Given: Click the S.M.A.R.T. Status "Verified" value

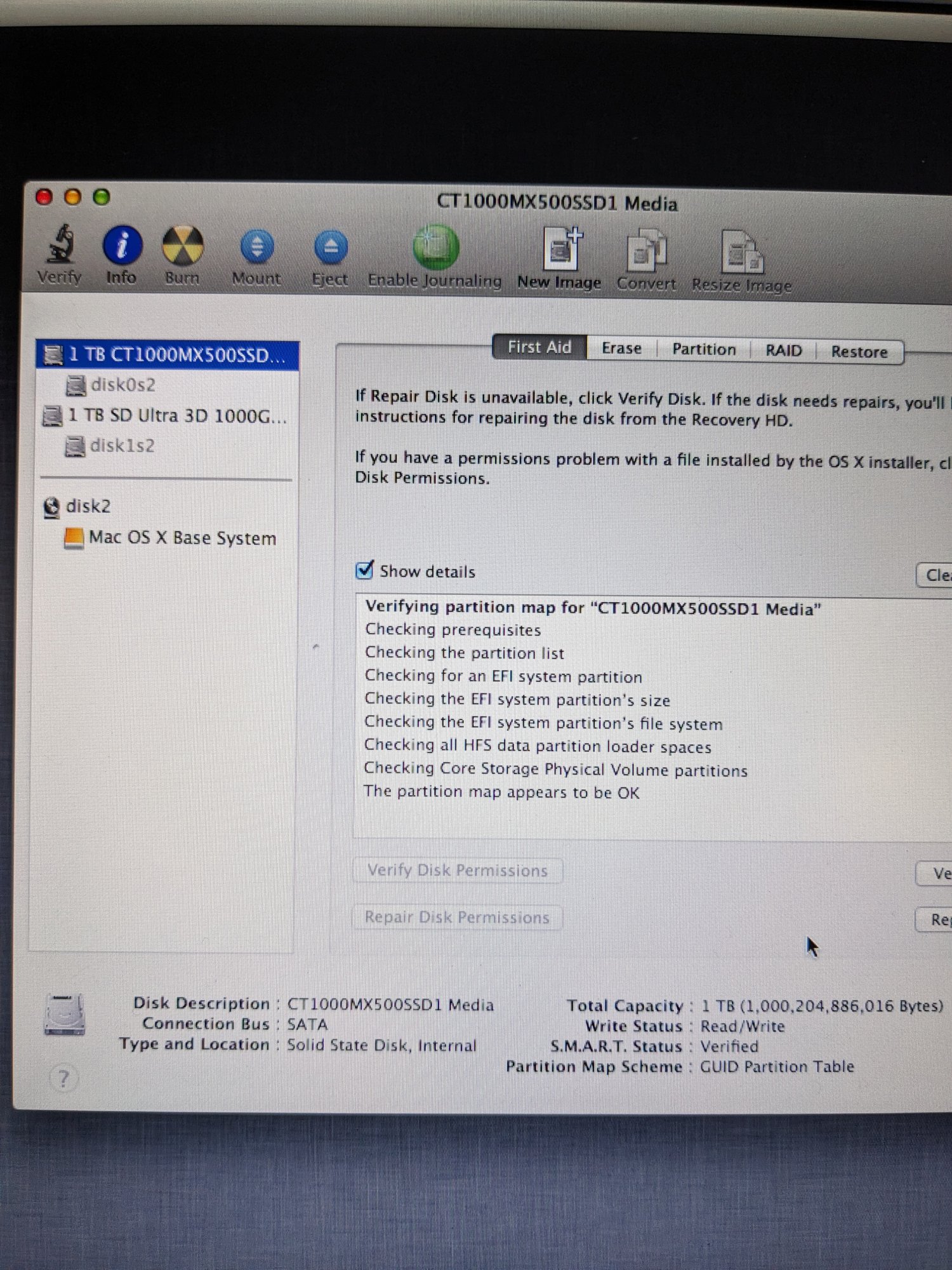Looking at the screenshot, I should click(729, 1046).
